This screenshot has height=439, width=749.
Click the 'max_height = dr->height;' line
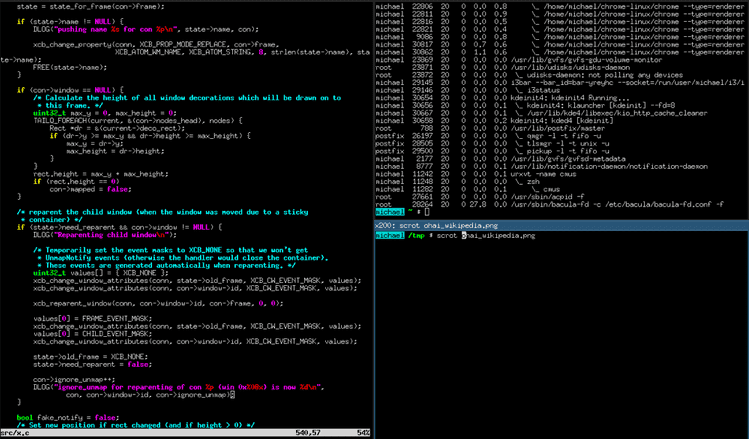pos(115,151)
